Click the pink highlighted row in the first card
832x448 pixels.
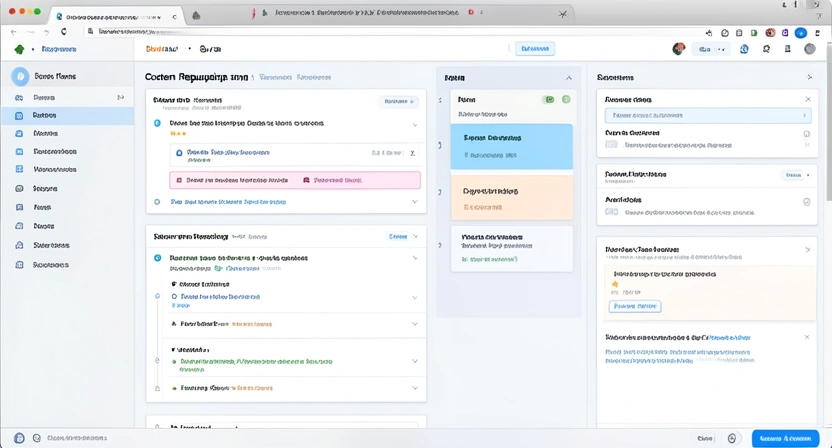295,180
